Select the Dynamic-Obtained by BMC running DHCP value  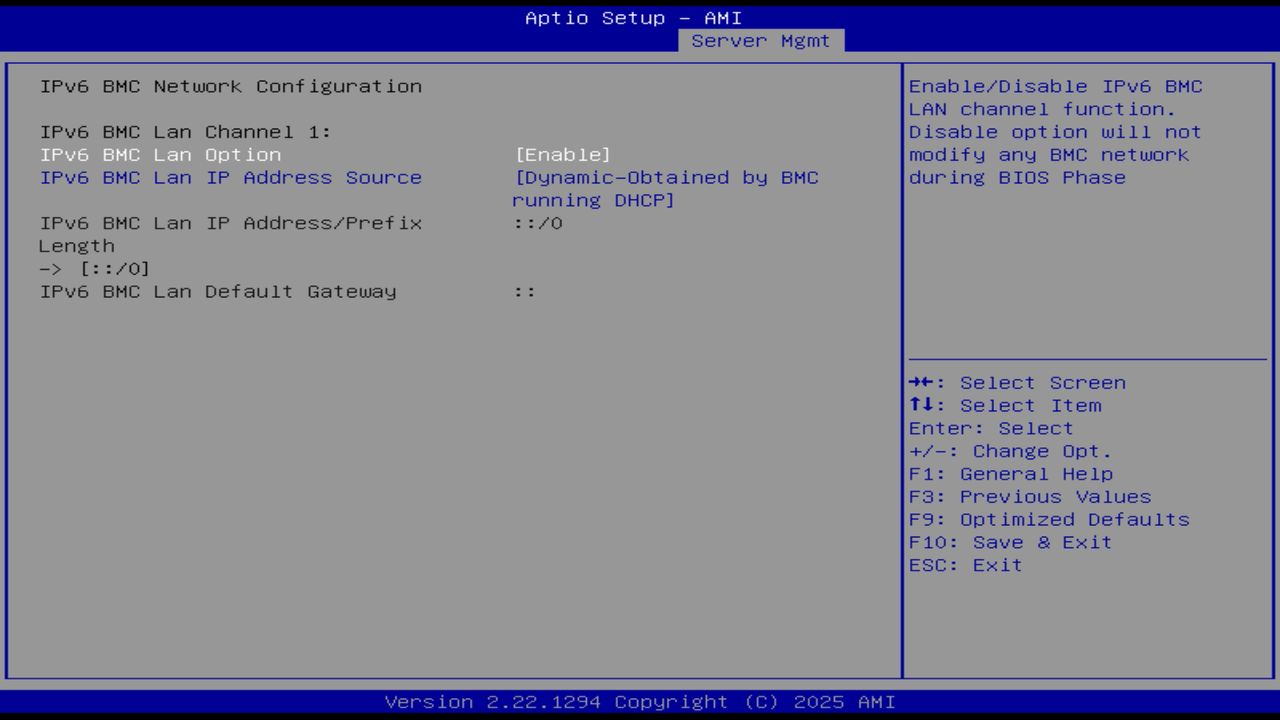coord(664,188)
